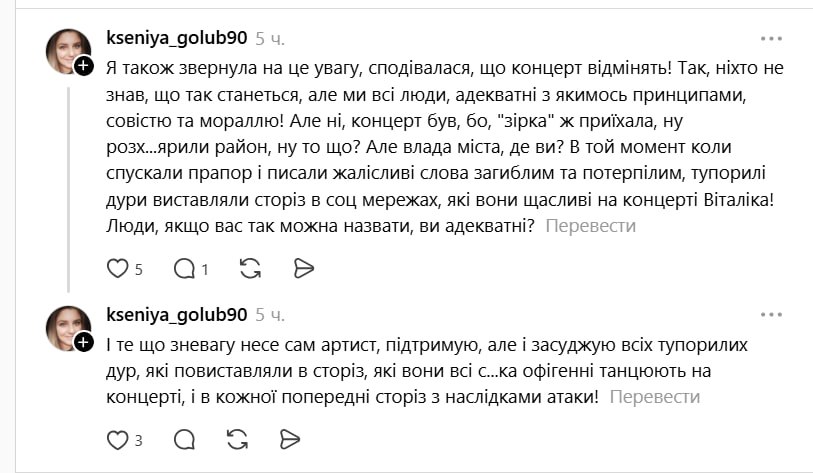Viewport: 813px width, 473px height.
Task: Open second comment's 5 ч. timestamp
Action: [x=270, y=315]
